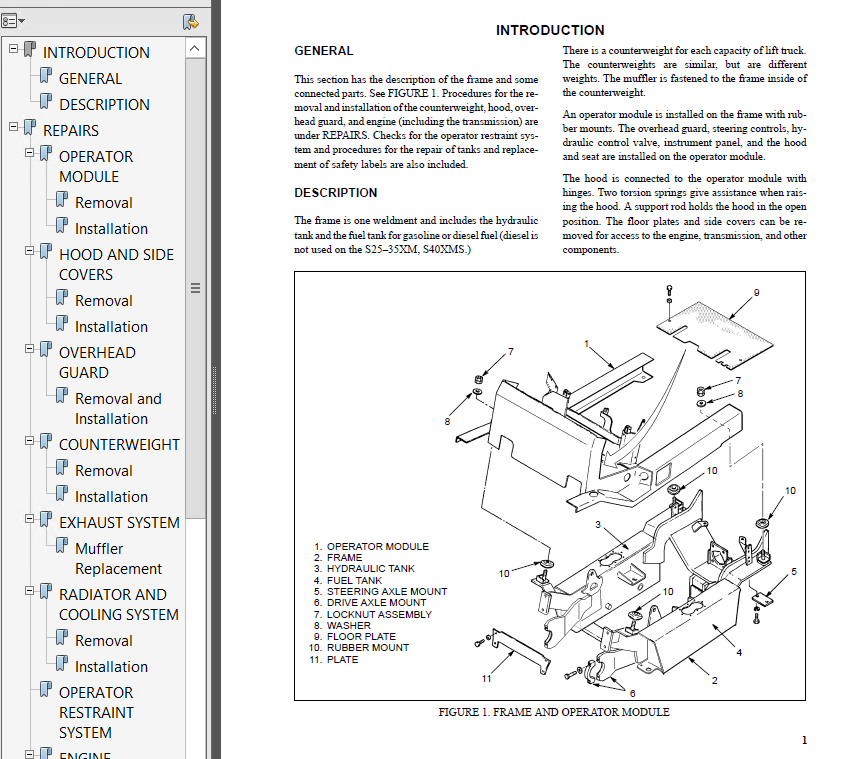Viewport: 841px width, 759px height.
Task: Open the Installation bookmark under COUNTERWEIGHT
Action: tap(112, 497)
